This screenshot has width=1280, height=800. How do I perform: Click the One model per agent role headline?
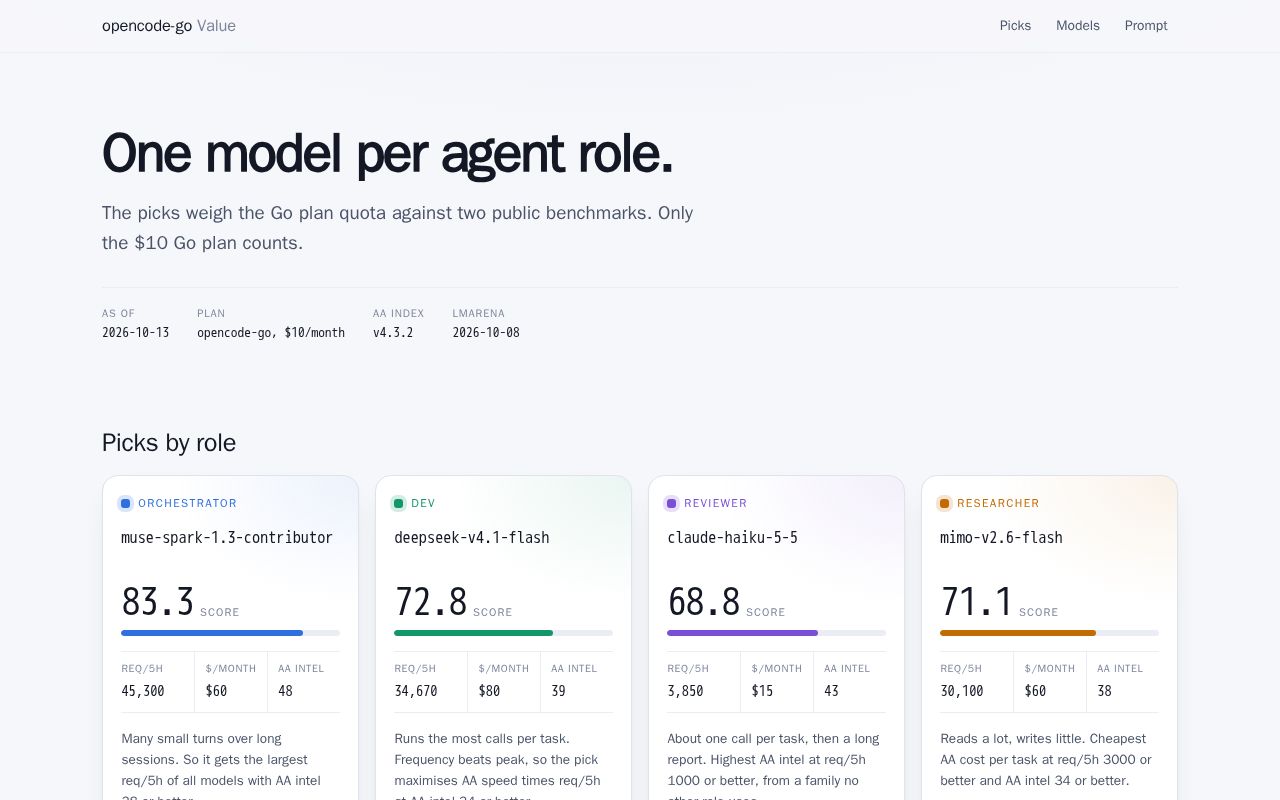[388, 154]
